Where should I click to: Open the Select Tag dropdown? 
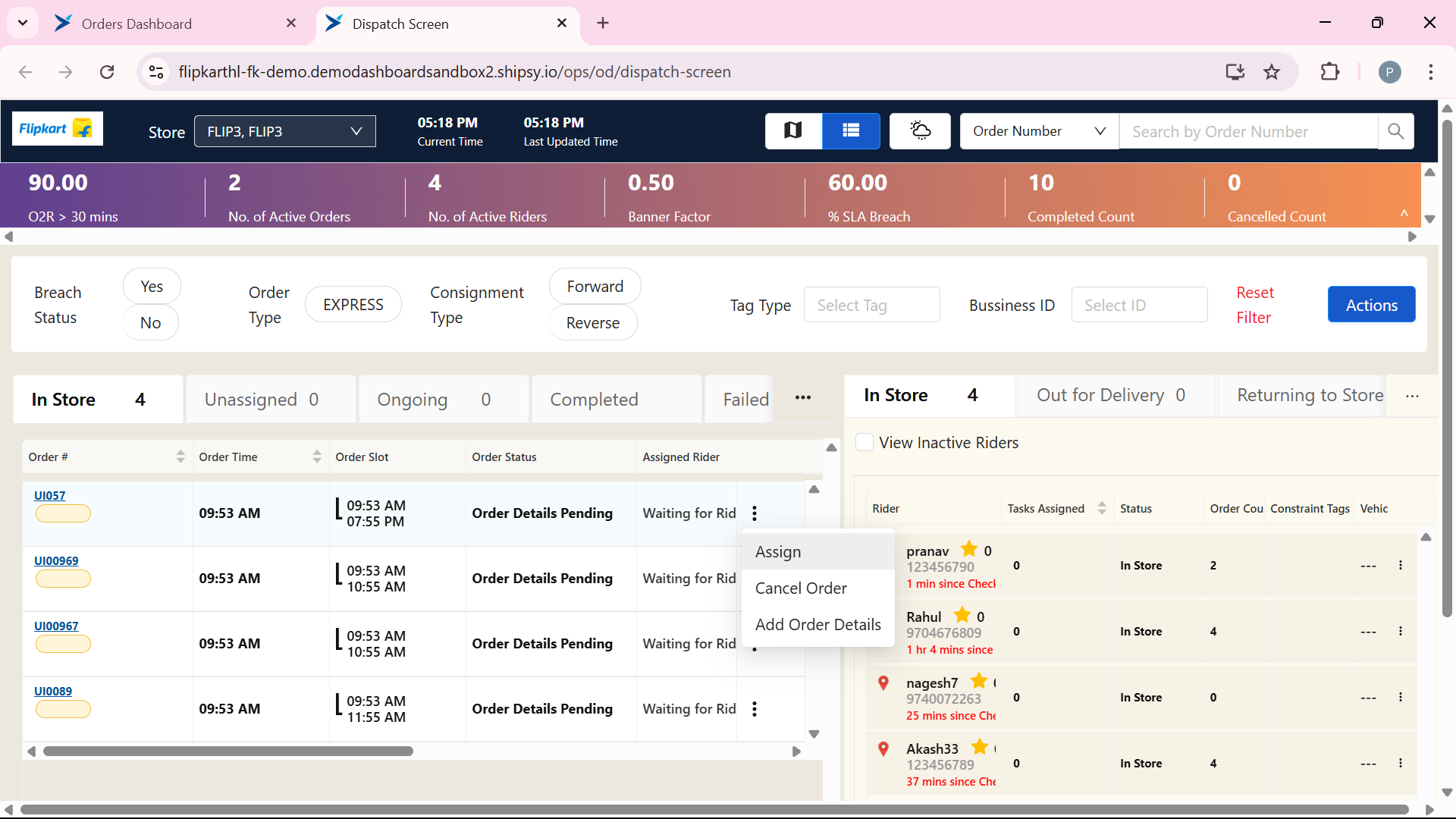click(x=872, y=305)
